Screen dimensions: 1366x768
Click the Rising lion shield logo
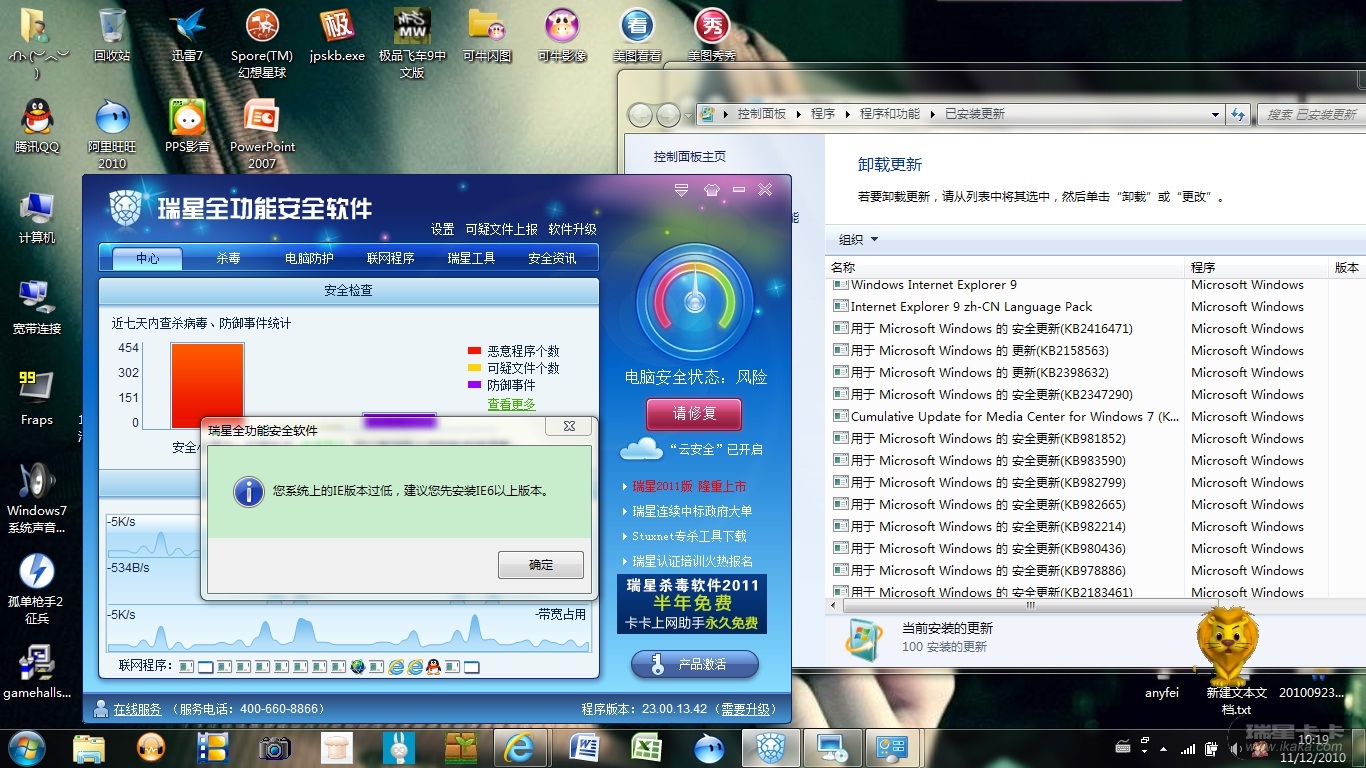pyautogui.click(x=128, y=208)
